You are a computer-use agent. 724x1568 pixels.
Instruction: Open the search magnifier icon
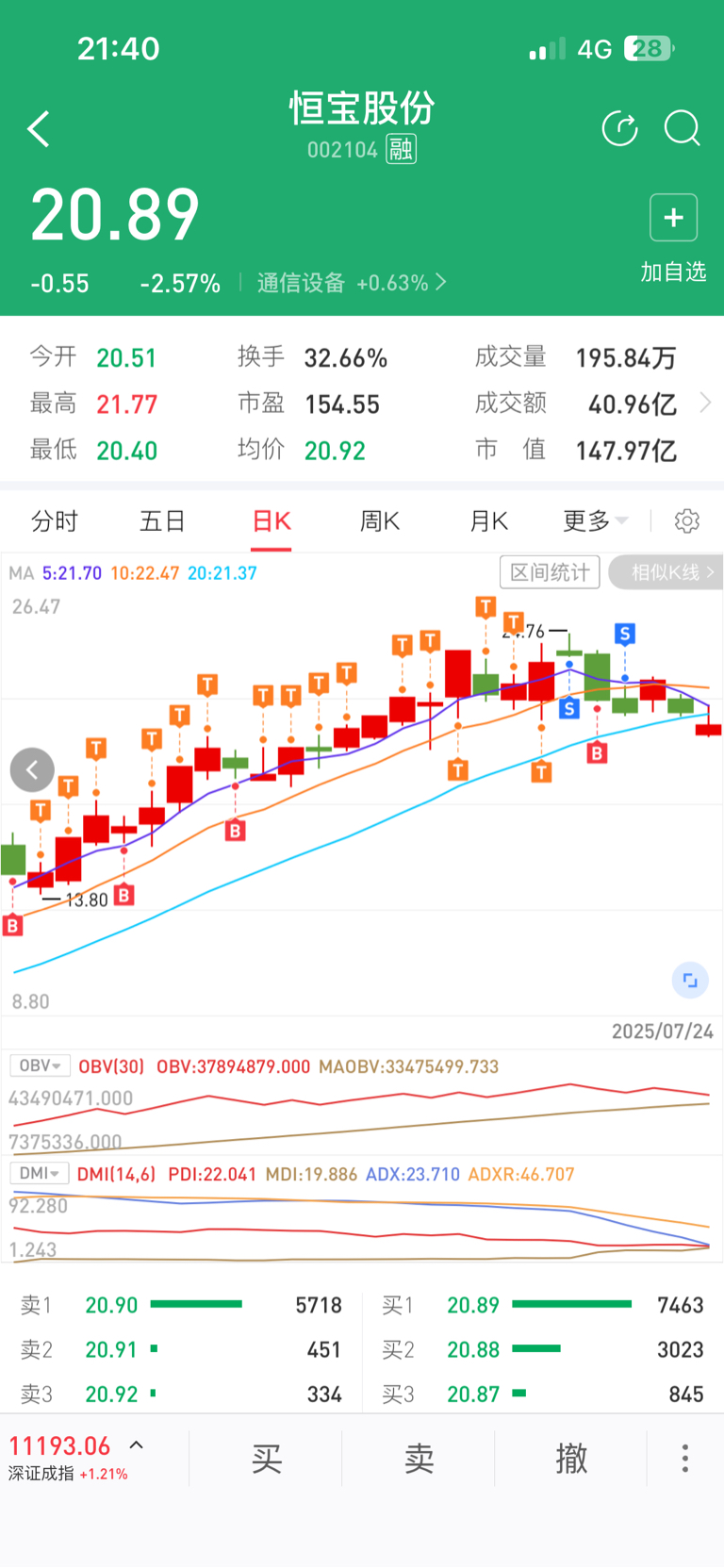(682, 128)
